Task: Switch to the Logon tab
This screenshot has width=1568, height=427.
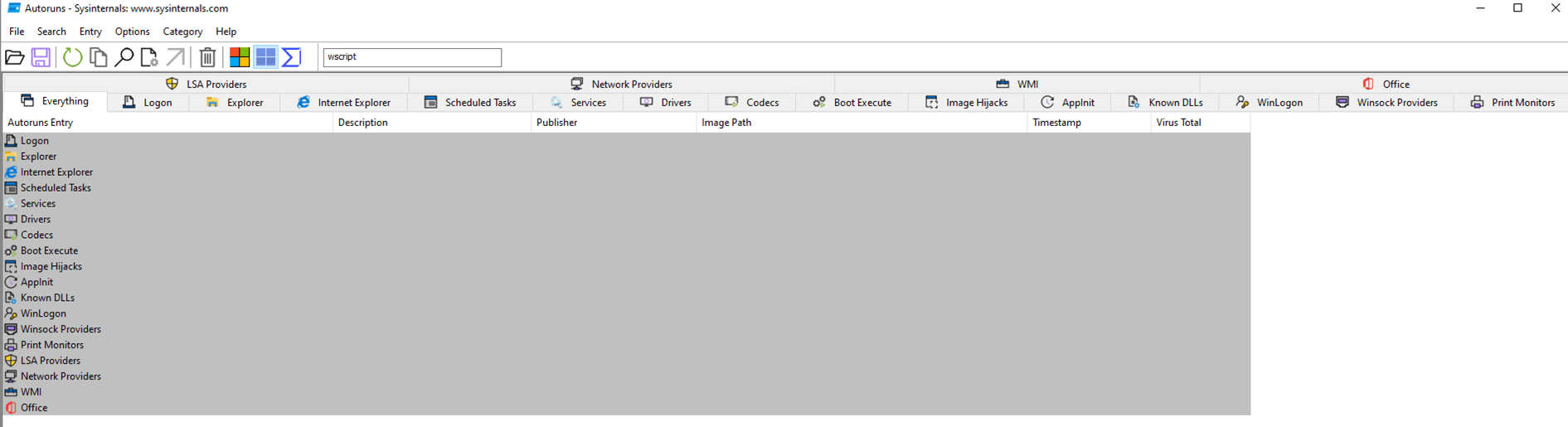Action: click(148, 103)
